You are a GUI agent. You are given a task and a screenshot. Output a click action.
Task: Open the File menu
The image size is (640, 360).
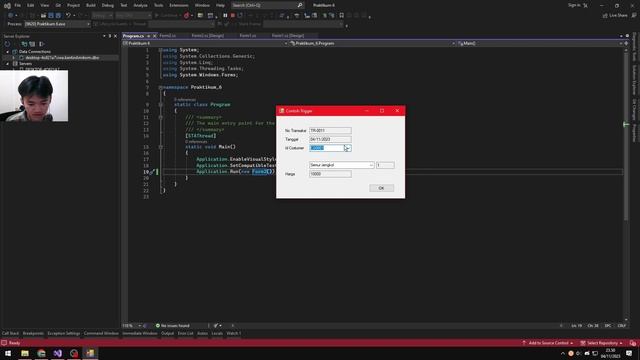click(x=18, y=5)
